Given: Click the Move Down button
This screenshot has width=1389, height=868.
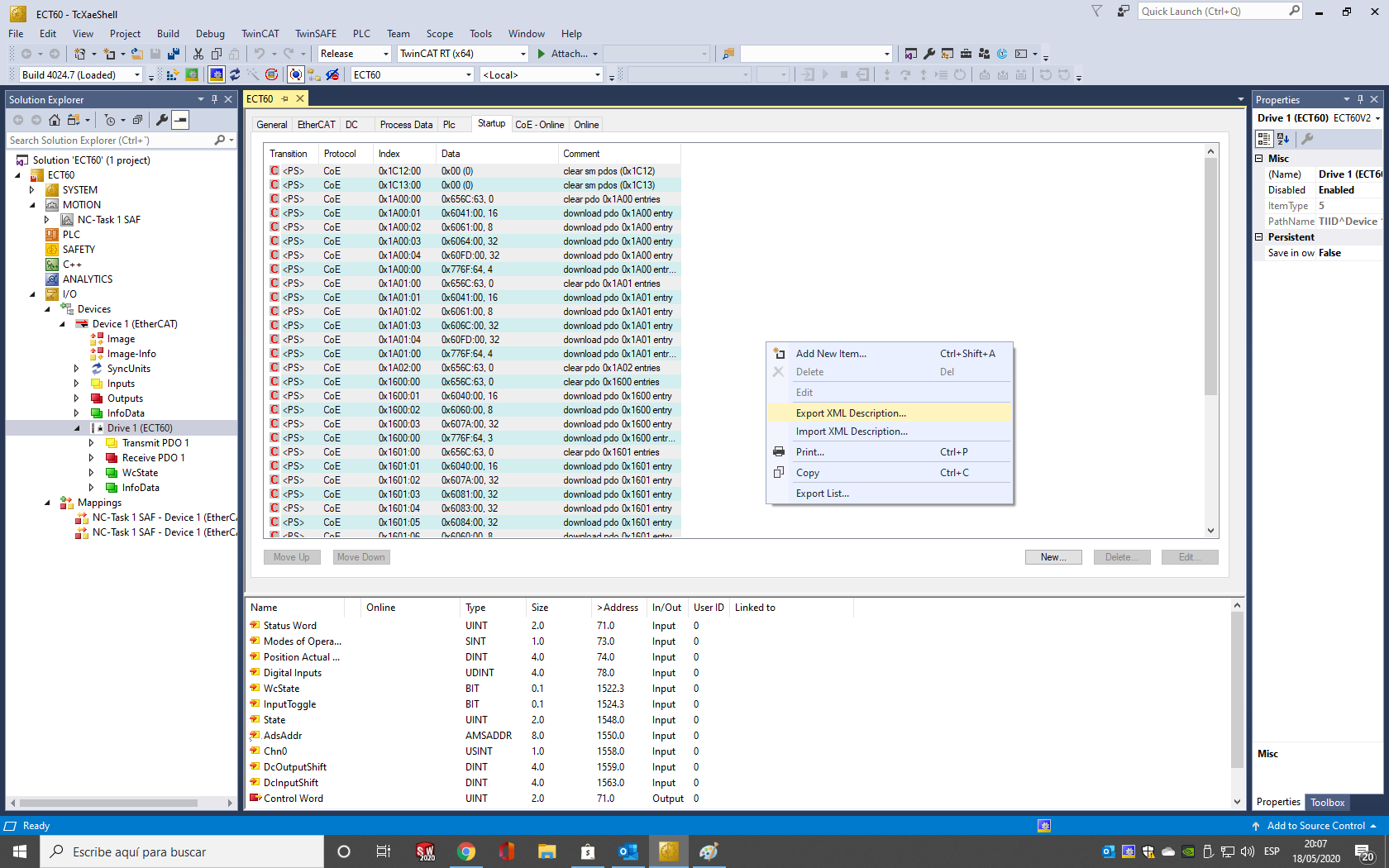Looking at the screenshot, I should click(361, 557).
